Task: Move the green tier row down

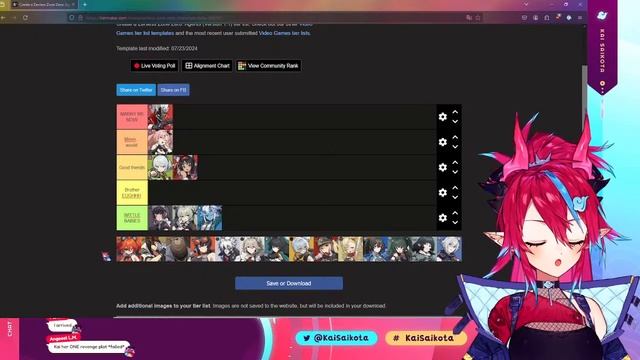Action: pyautogui.click(x=455, y=223)
